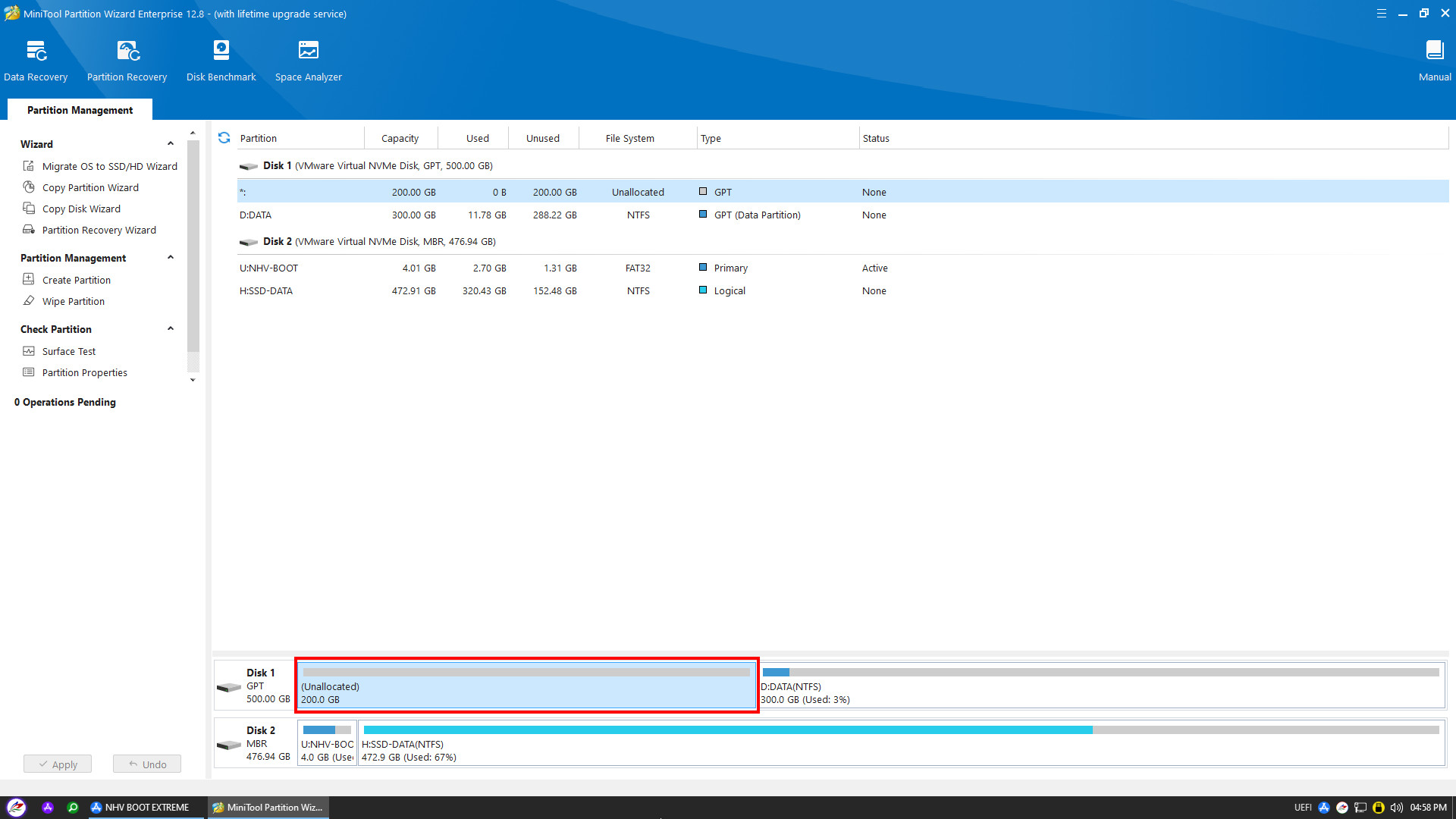
Task: Click the Apply button
Action: (x=58, y=764)
